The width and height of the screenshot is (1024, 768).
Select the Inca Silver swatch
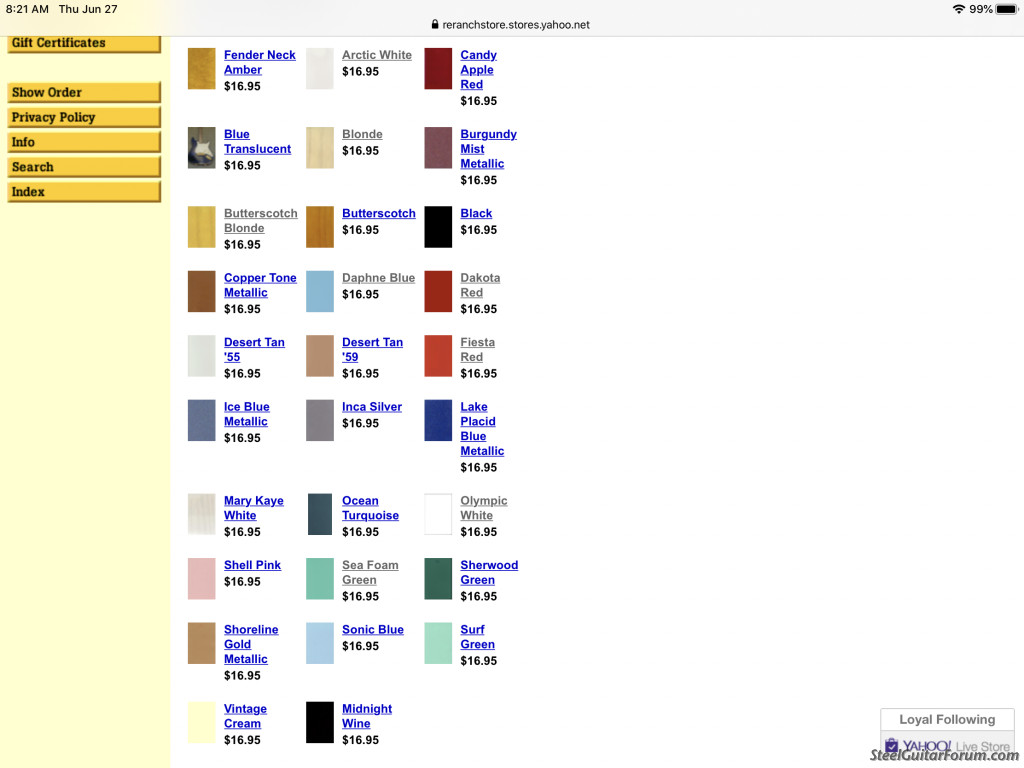tap(319, 420)
